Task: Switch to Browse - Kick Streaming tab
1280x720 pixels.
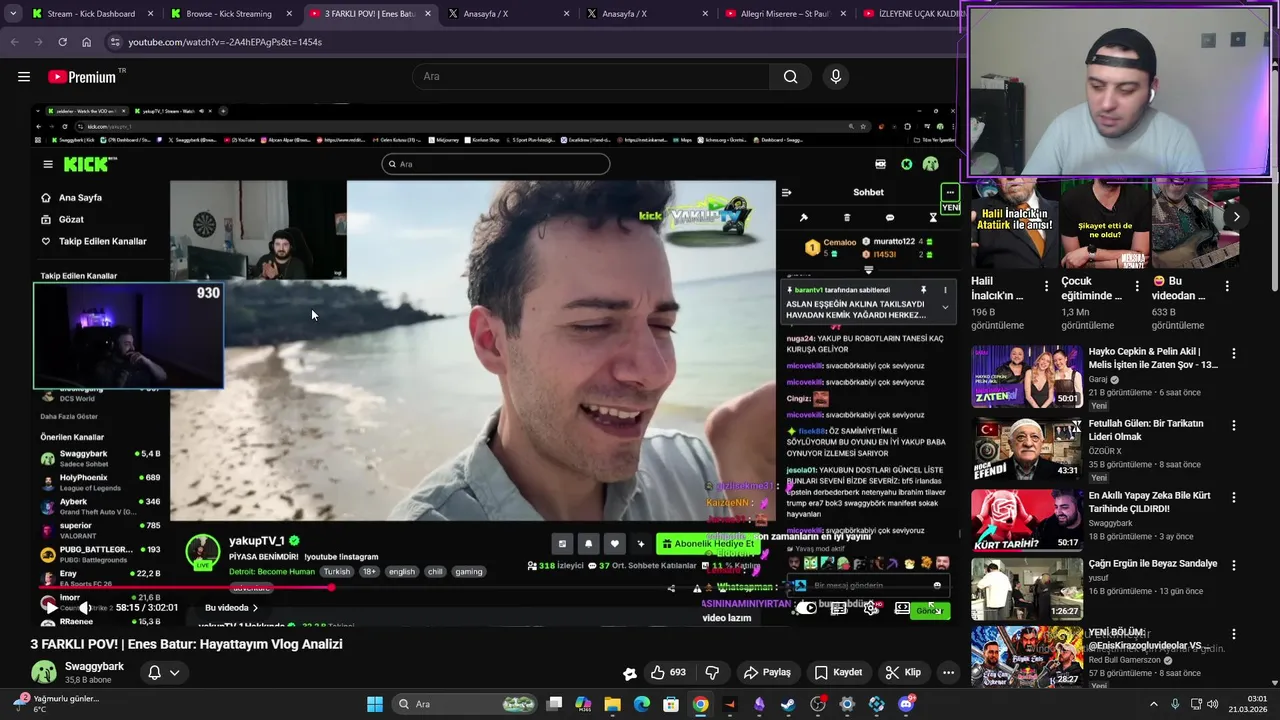Action: coord(229,14)
